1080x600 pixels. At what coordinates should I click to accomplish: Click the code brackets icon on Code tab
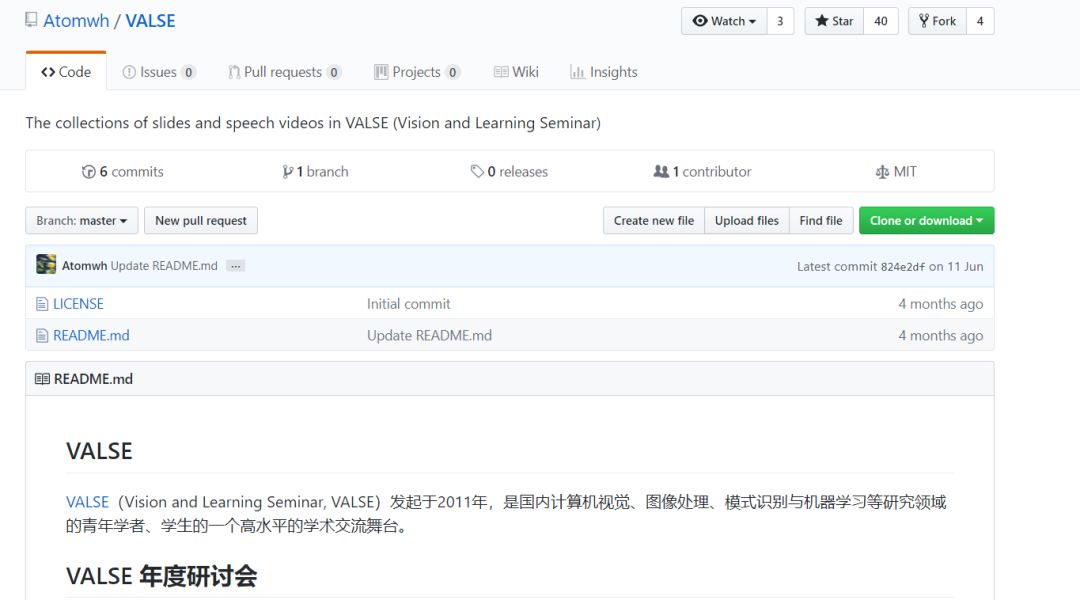coord(48,72)
